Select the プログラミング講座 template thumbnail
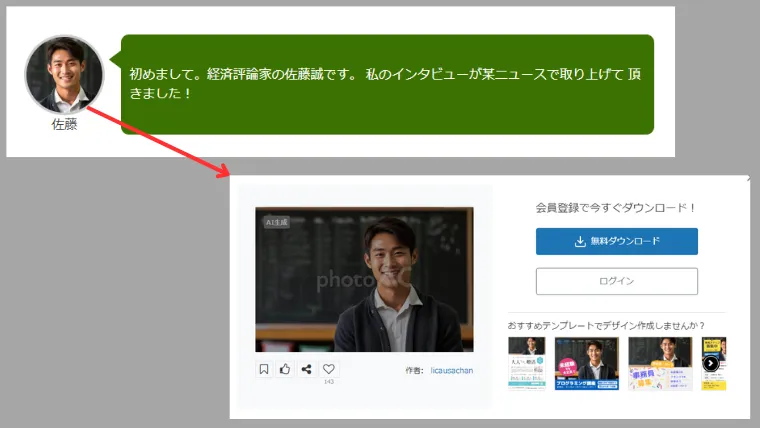The height and width of the screenshot is (428, 760). click(587, 363)
